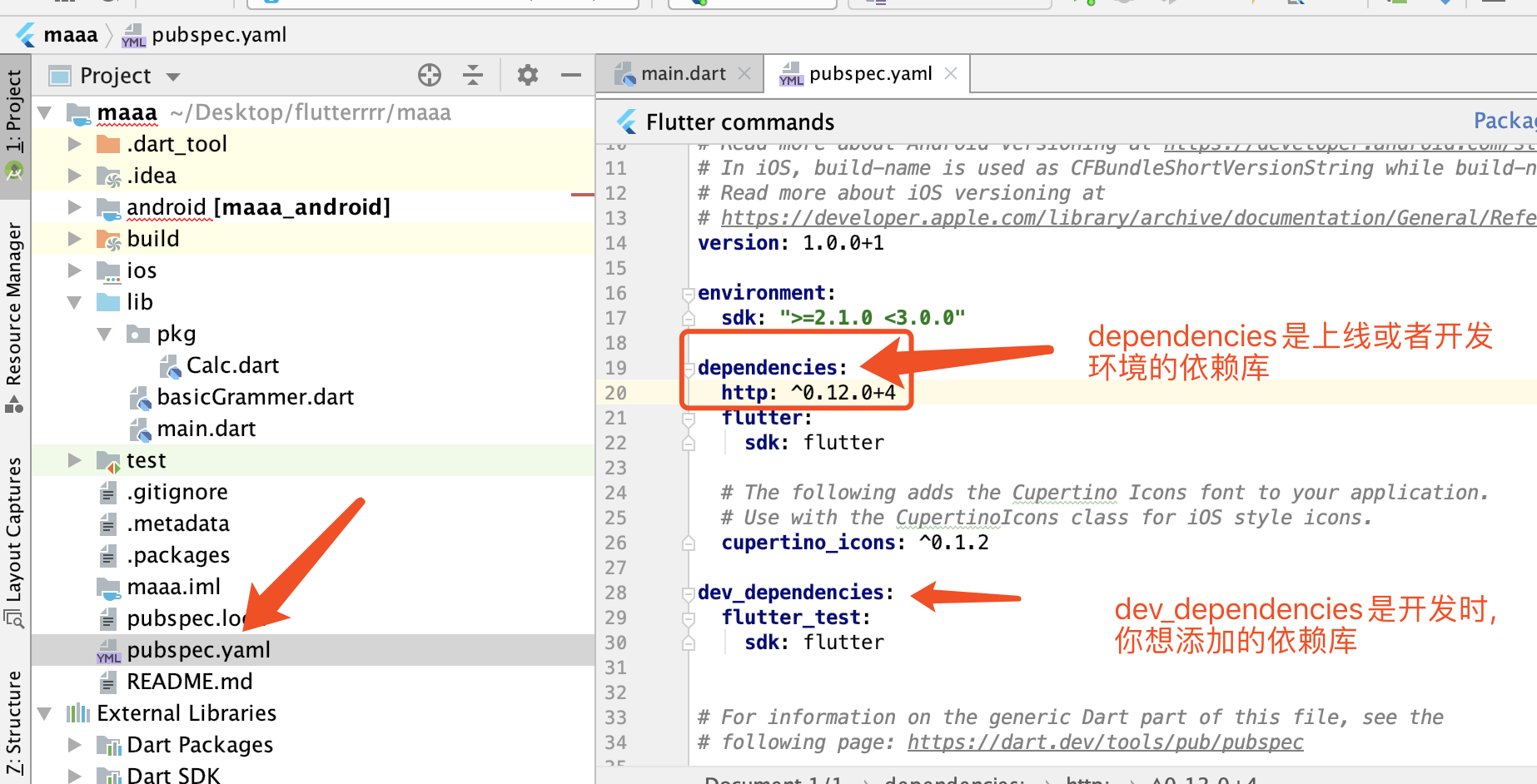Click maaa in the breadcrumb bar
Screen dimensions: 1537x784
(x=71, y=35)
